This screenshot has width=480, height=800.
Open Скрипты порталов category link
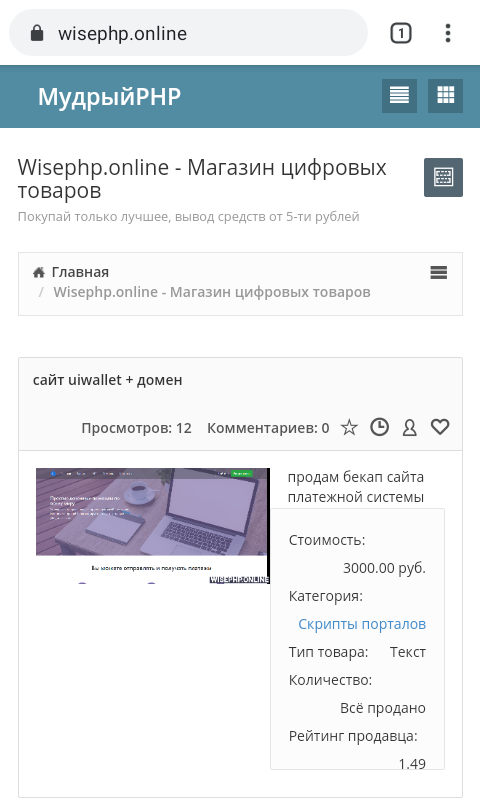(x=362, y=624)
